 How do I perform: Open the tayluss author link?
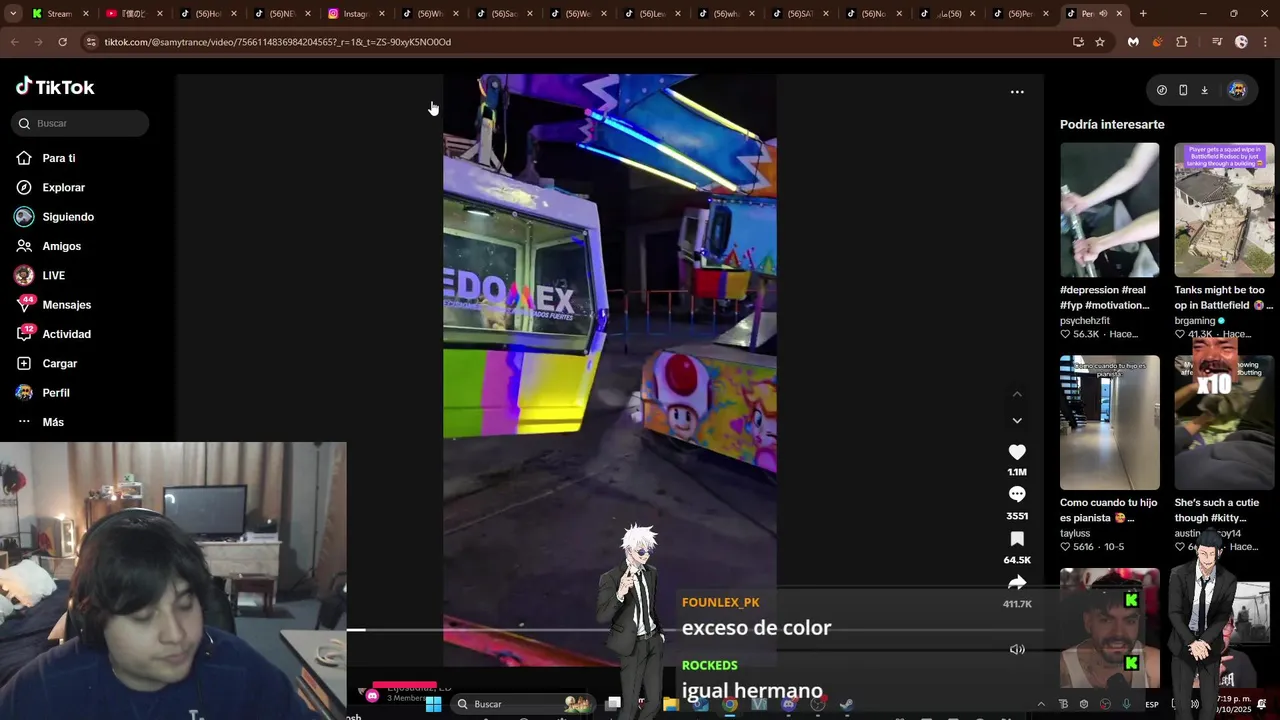[x=1076, y=534]
